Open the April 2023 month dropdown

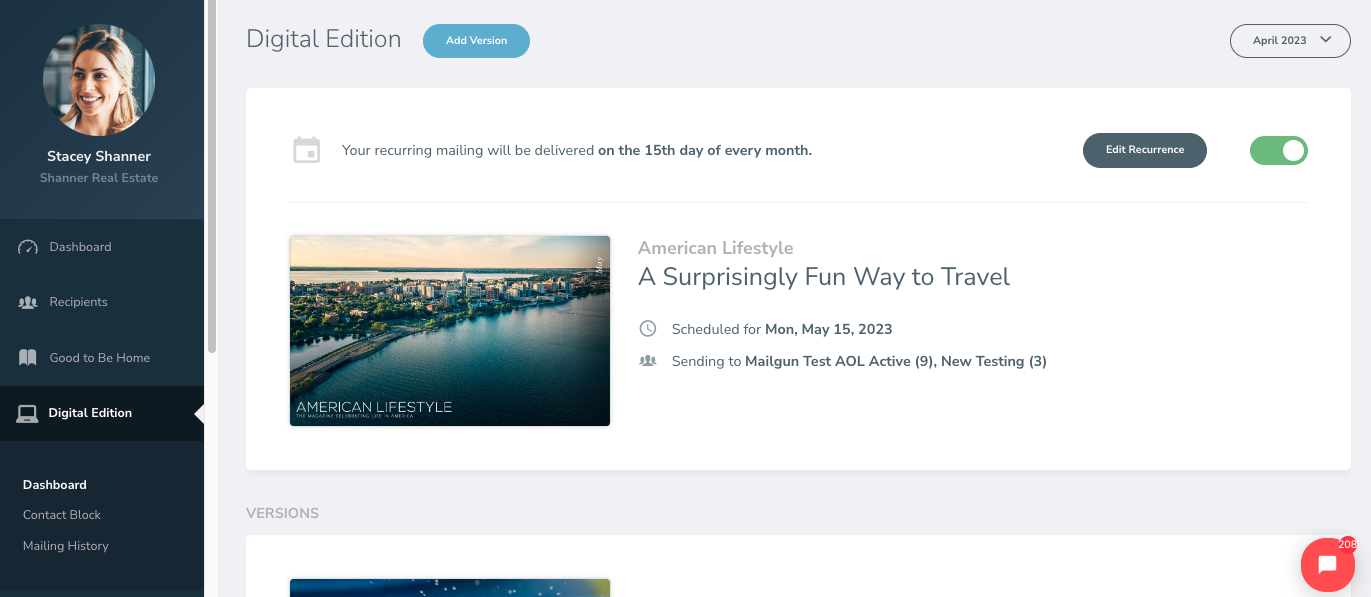pyautogui.click(x=1289, y=41)
